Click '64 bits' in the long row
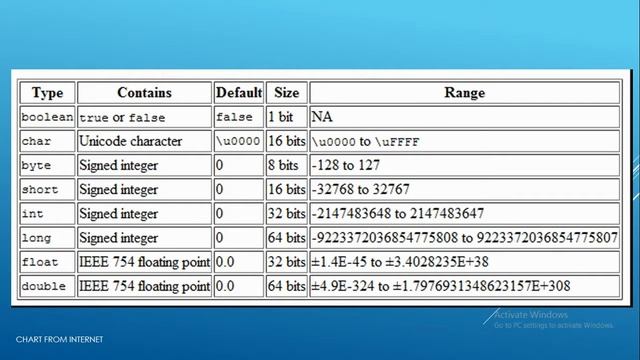640x360 pixels. [x=287, y=238]
